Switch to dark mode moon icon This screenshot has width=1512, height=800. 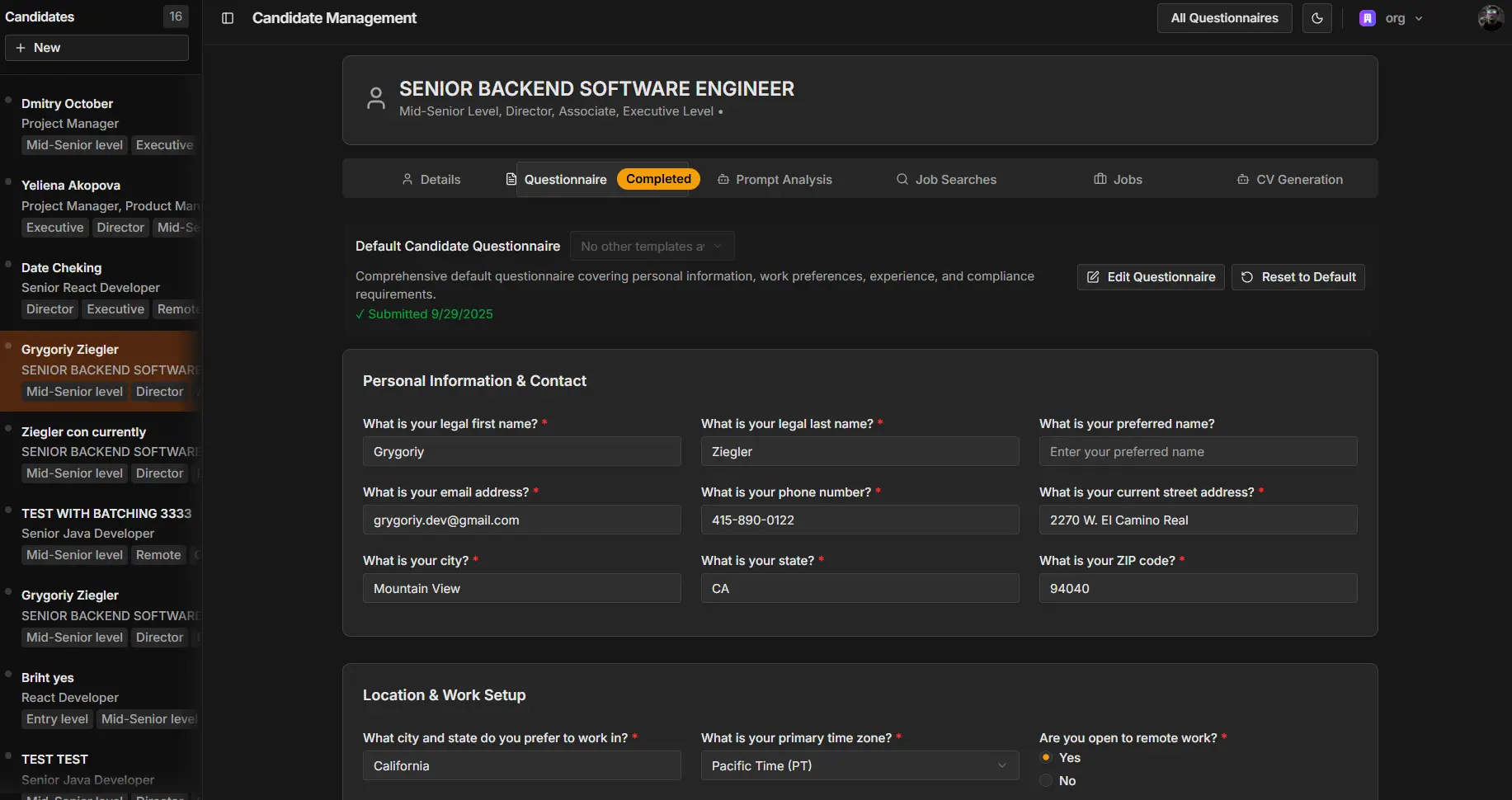tap(1317, 18)
